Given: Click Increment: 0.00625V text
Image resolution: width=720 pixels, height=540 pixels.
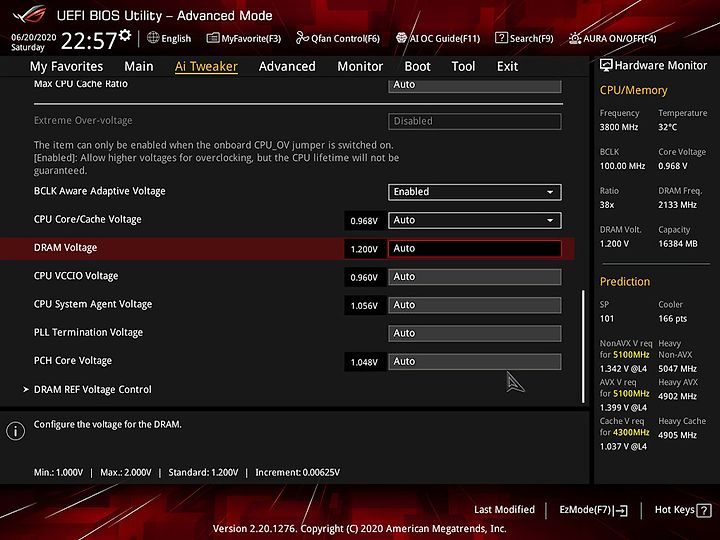Looking at the screenshot, I should pyautogui.click(x=298, y=472).
